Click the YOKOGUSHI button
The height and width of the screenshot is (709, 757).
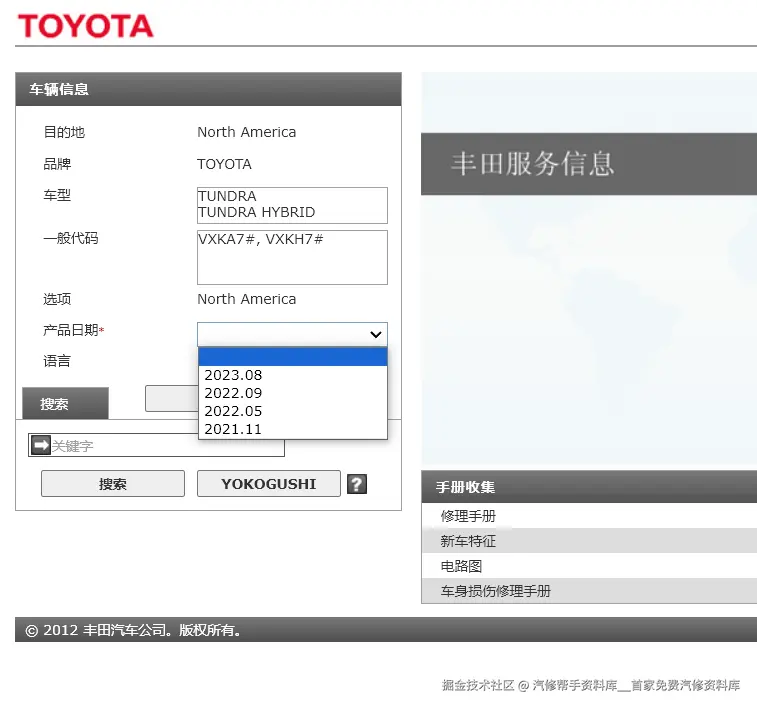(268, 484)
